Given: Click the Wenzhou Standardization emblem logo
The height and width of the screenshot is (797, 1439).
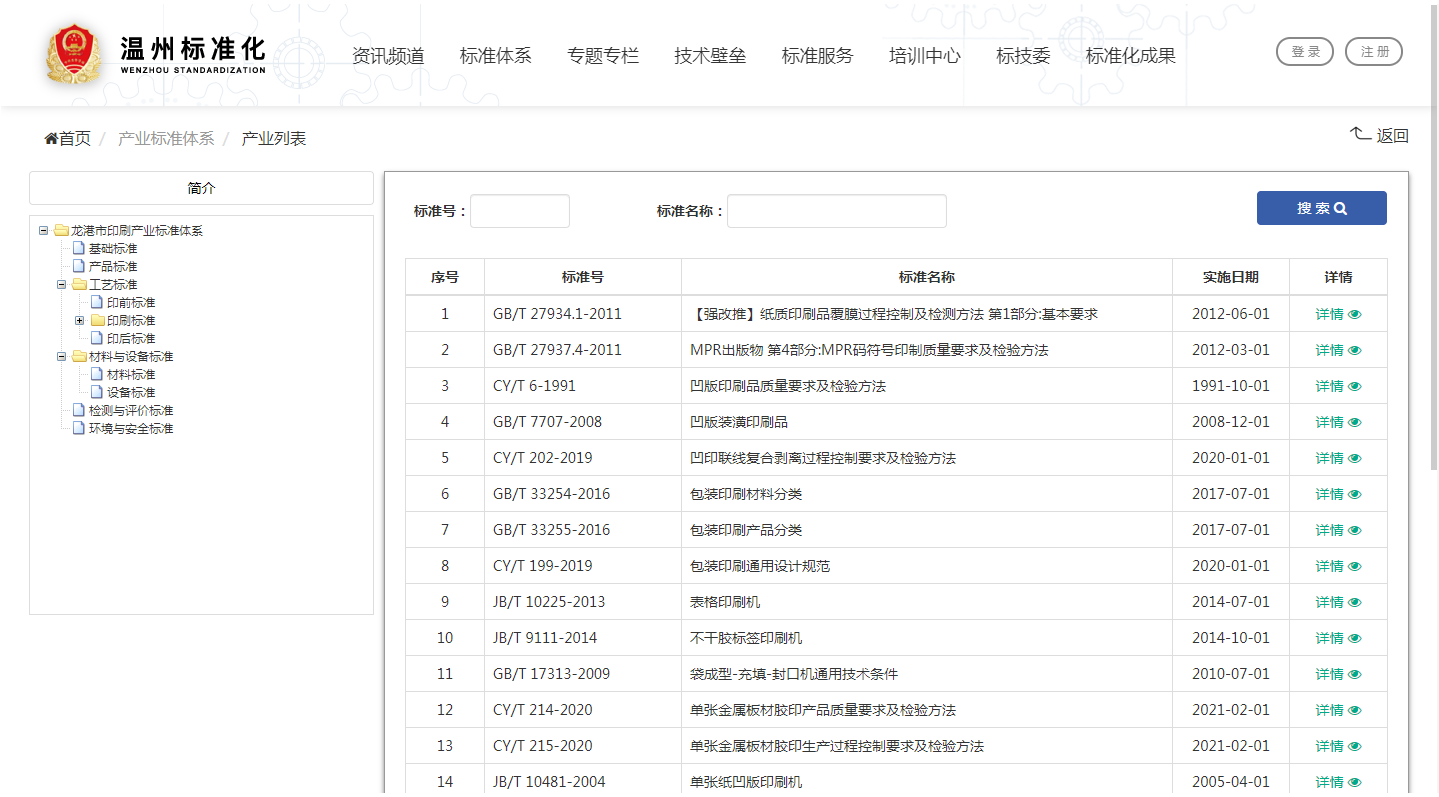Looking at the screenshot, I should point(74,53).
